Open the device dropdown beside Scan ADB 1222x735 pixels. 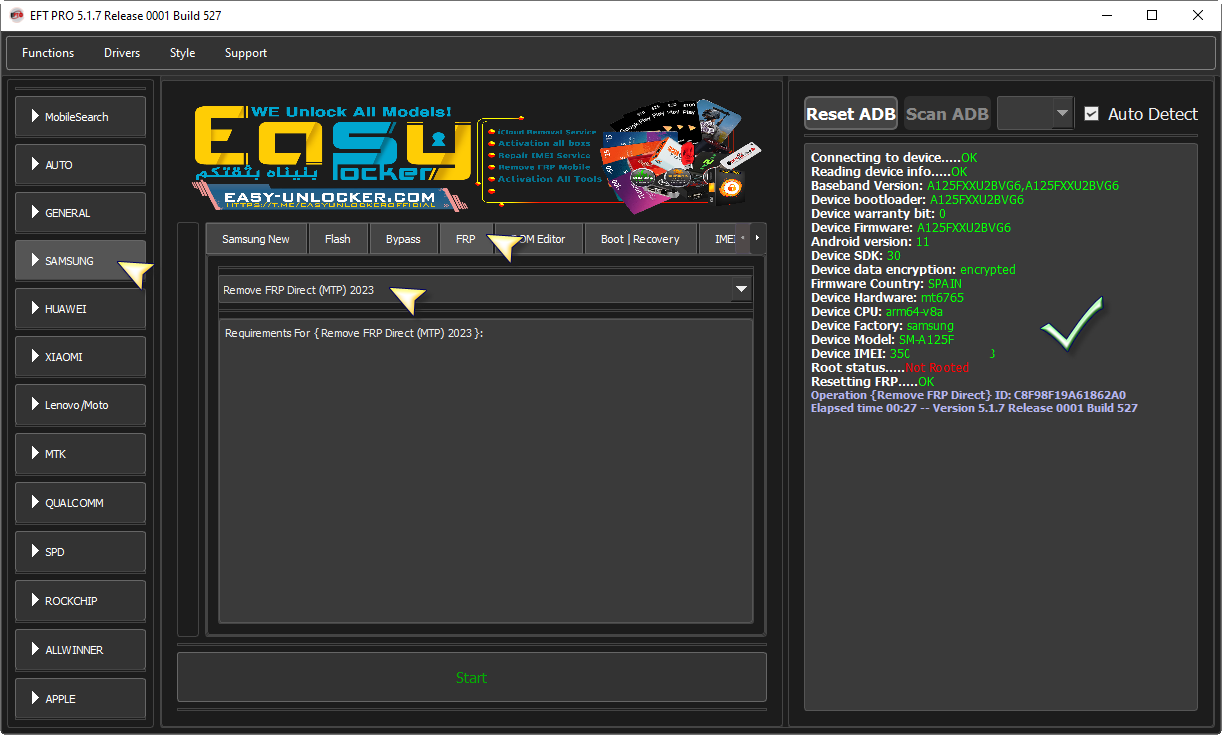tap(1035, 114)
